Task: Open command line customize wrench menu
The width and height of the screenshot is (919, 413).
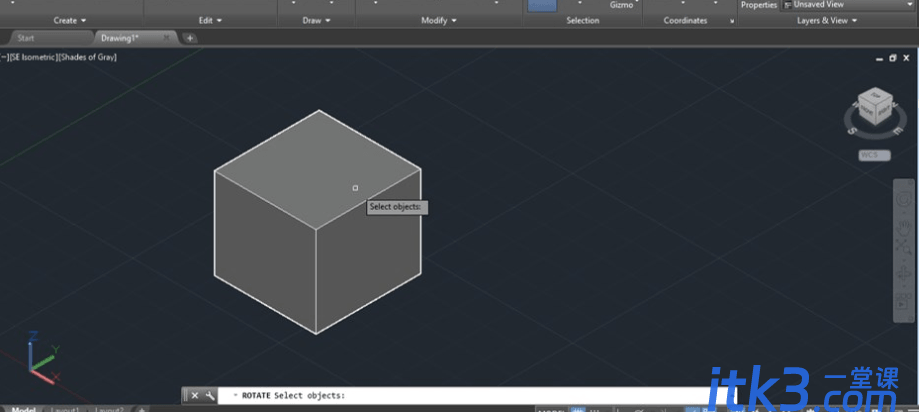Action: [x=209, y=396]
